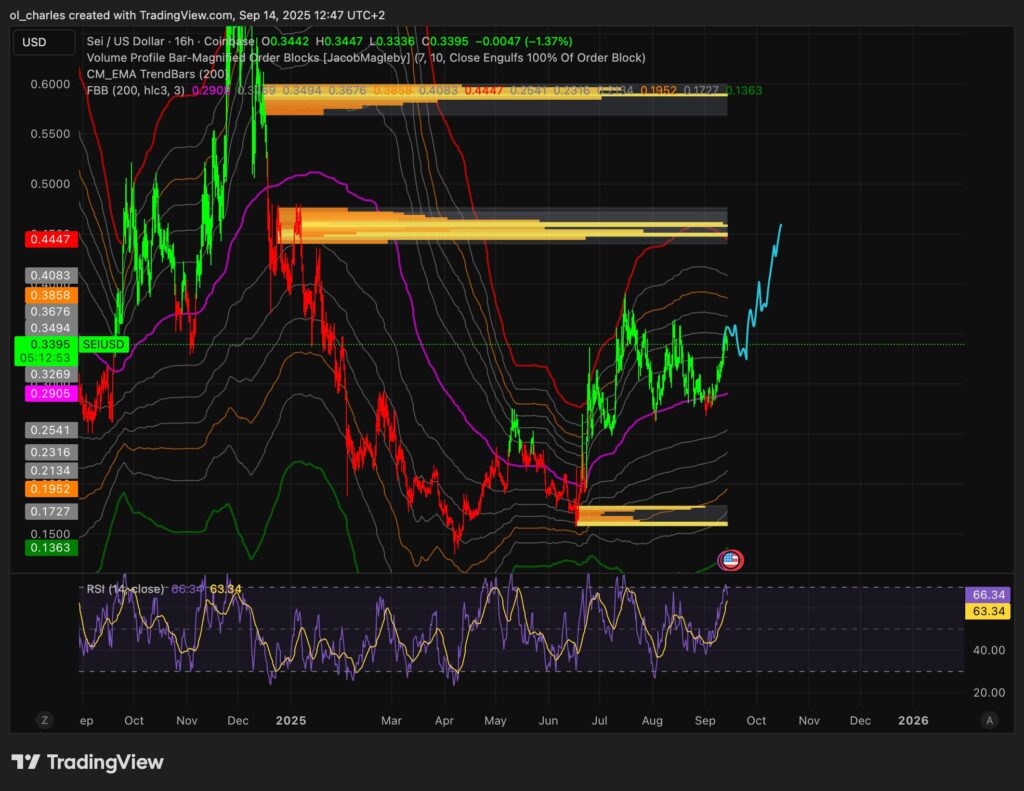Click the orange 0.3858 price label
The image size is (1024, 791).
pos(47,297)
